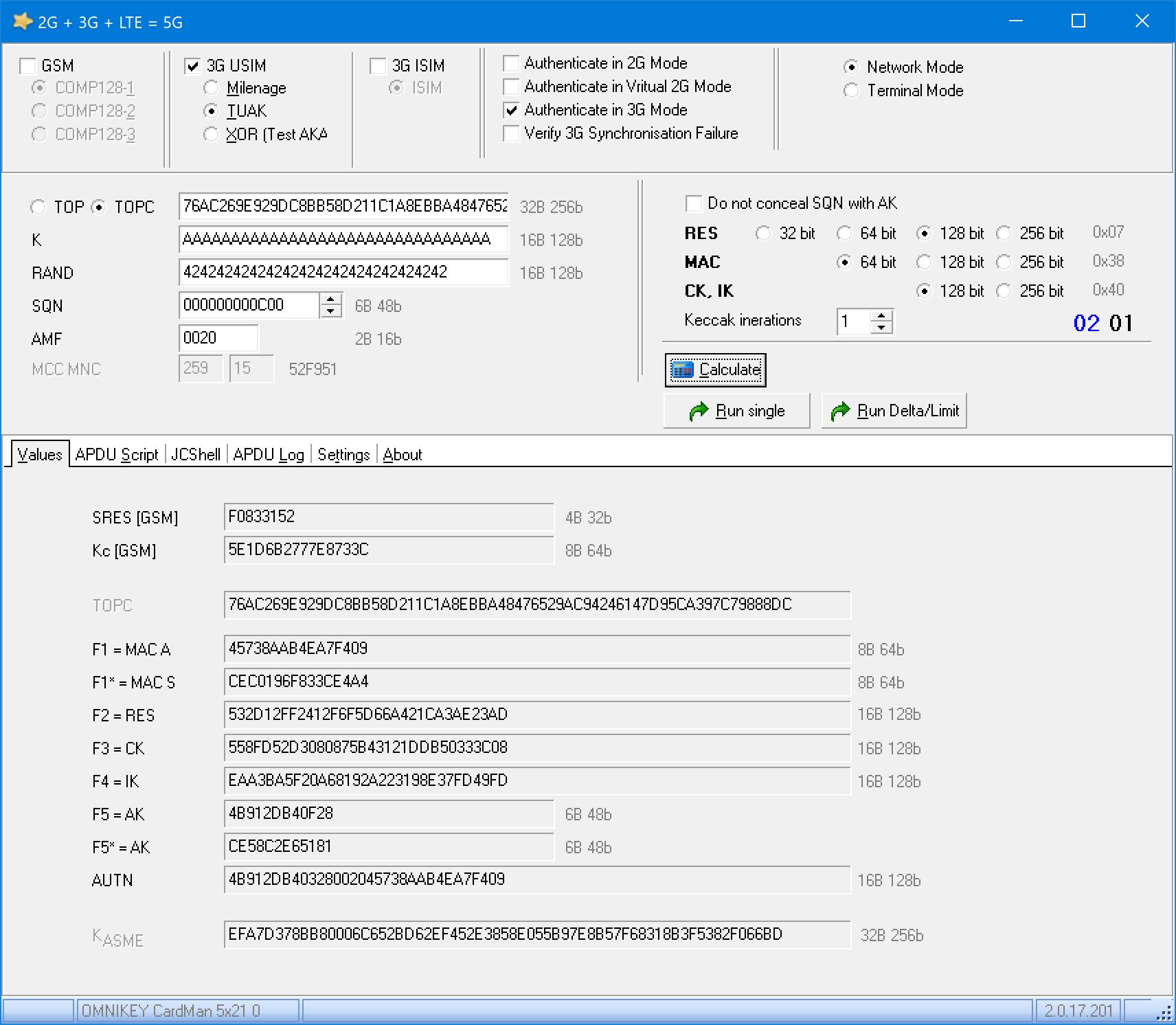Open the JCShell tab
Image resolution: width=1176 pixels, height=1025 pixels.
(x=196, y=455)
